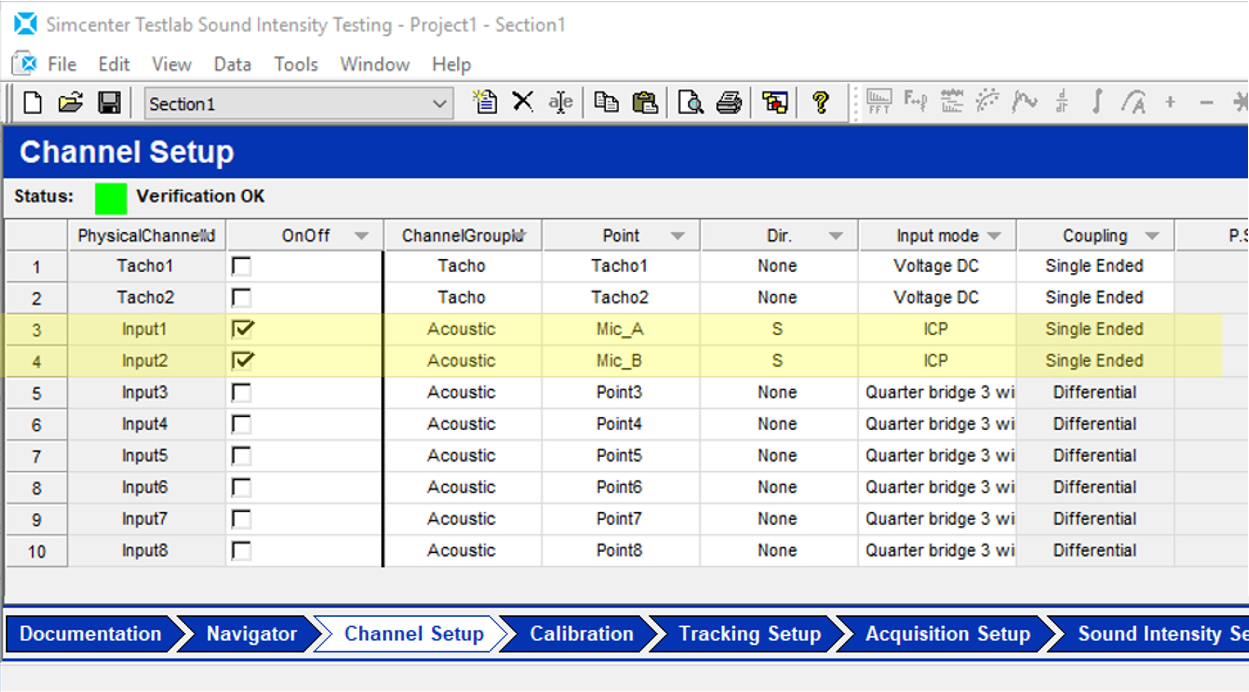1249x692 pixels.
Task: Open the File menu
Action: coord(62,64)
